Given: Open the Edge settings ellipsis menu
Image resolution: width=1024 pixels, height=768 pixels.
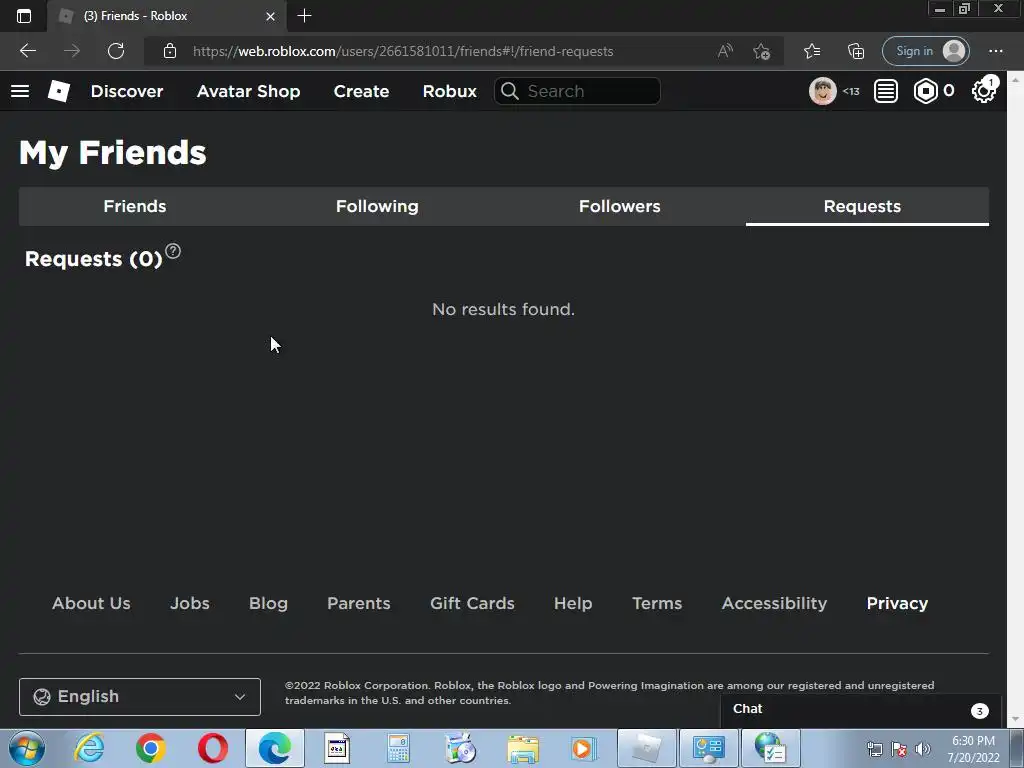Looking at the screenshot, I should tap(995, 51).
